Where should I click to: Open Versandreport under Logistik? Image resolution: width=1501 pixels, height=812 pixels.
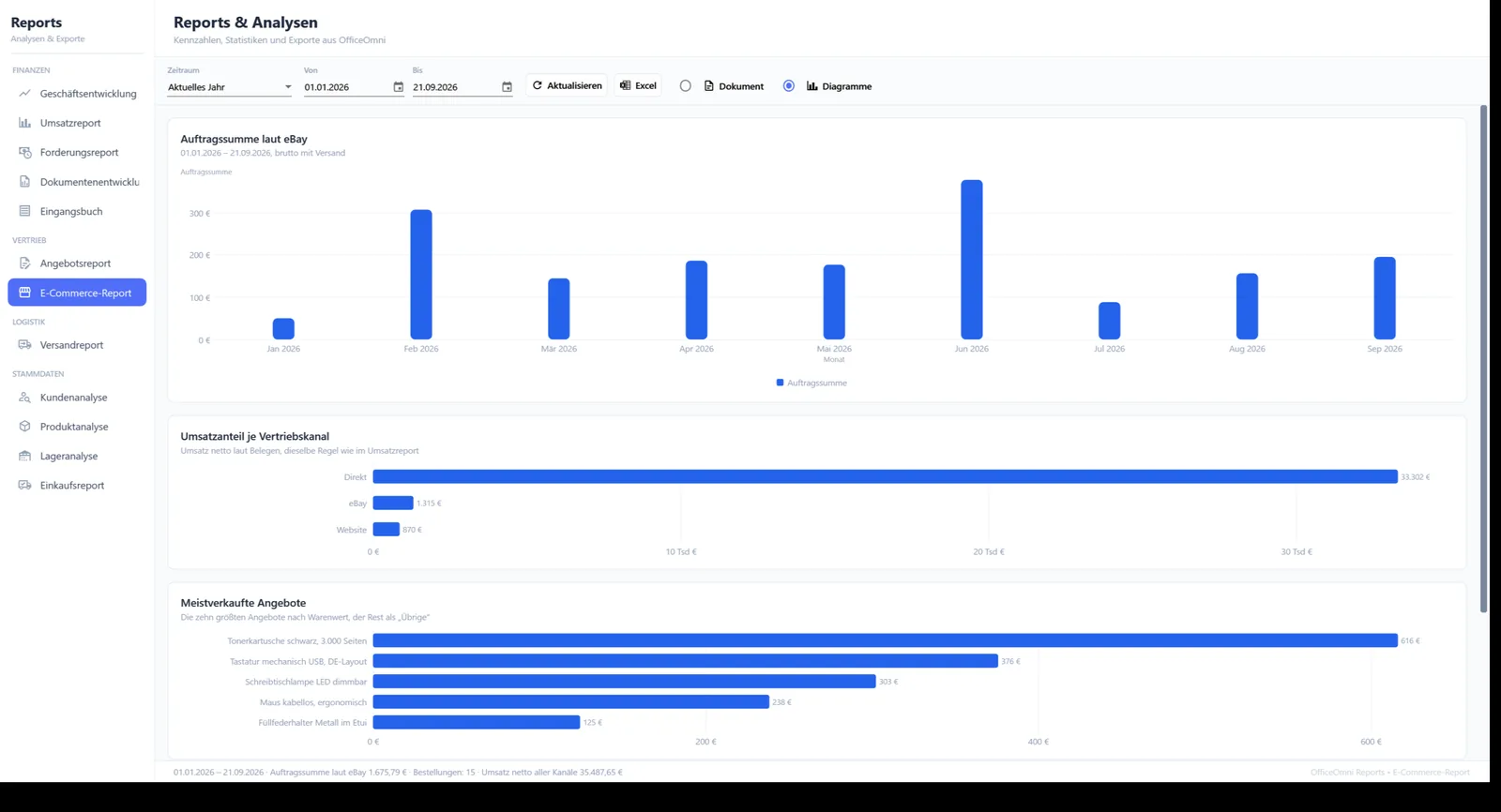[x=77, y=345]
